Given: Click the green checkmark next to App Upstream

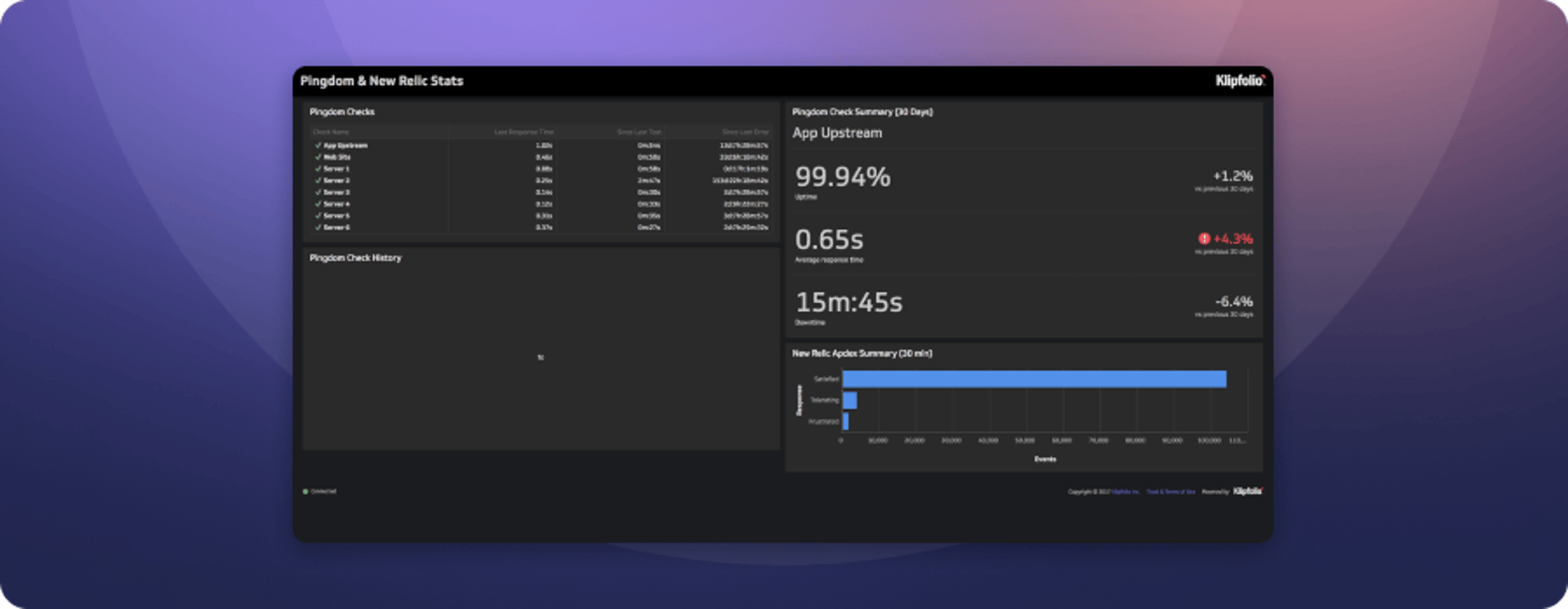Looking at the screenshot, I should [318, 145].
